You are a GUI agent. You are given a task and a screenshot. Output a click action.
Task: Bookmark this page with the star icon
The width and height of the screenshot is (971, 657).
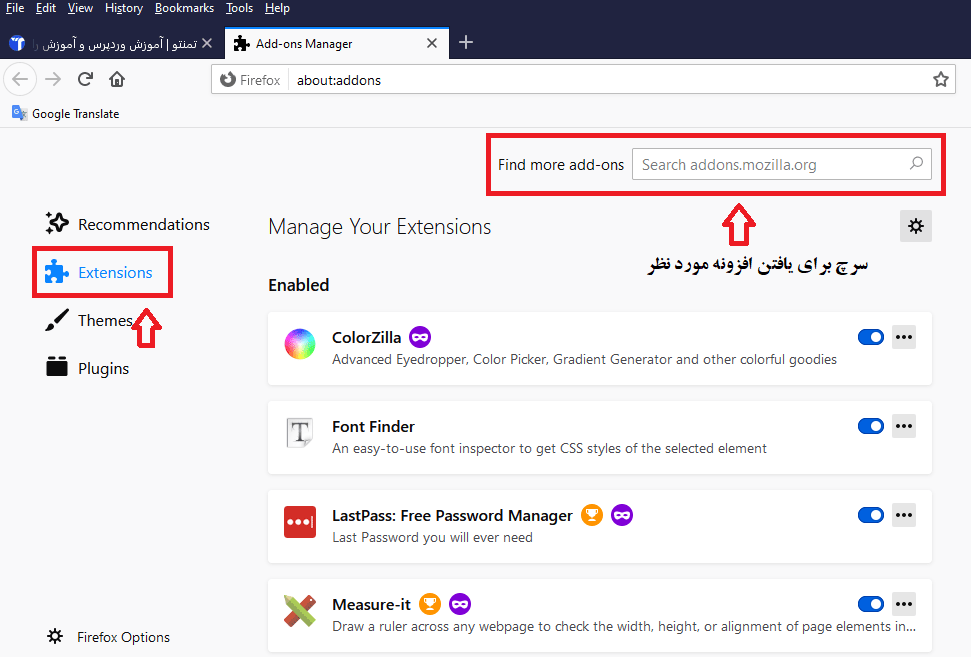941,79
